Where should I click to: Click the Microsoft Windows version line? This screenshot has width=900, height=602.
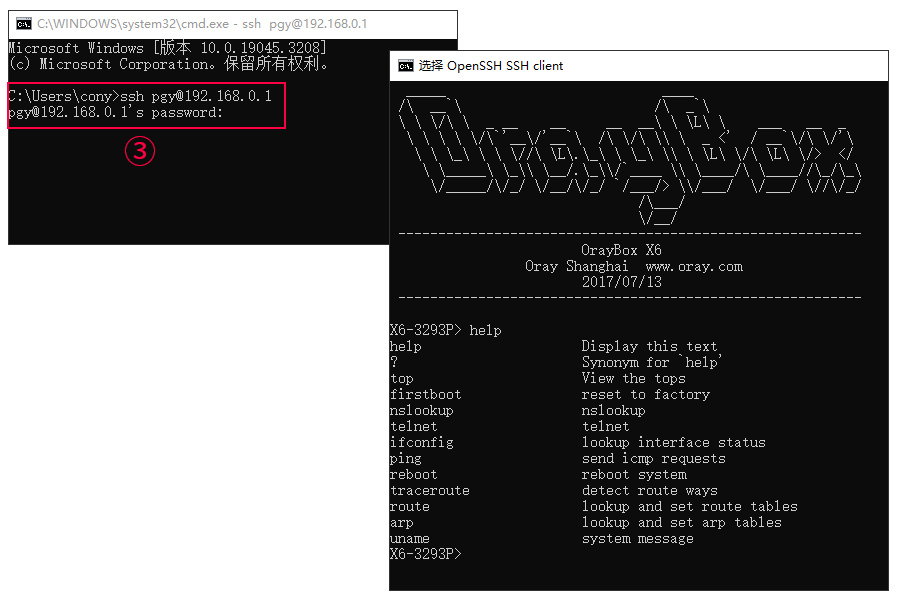click(x=168, y=48)
